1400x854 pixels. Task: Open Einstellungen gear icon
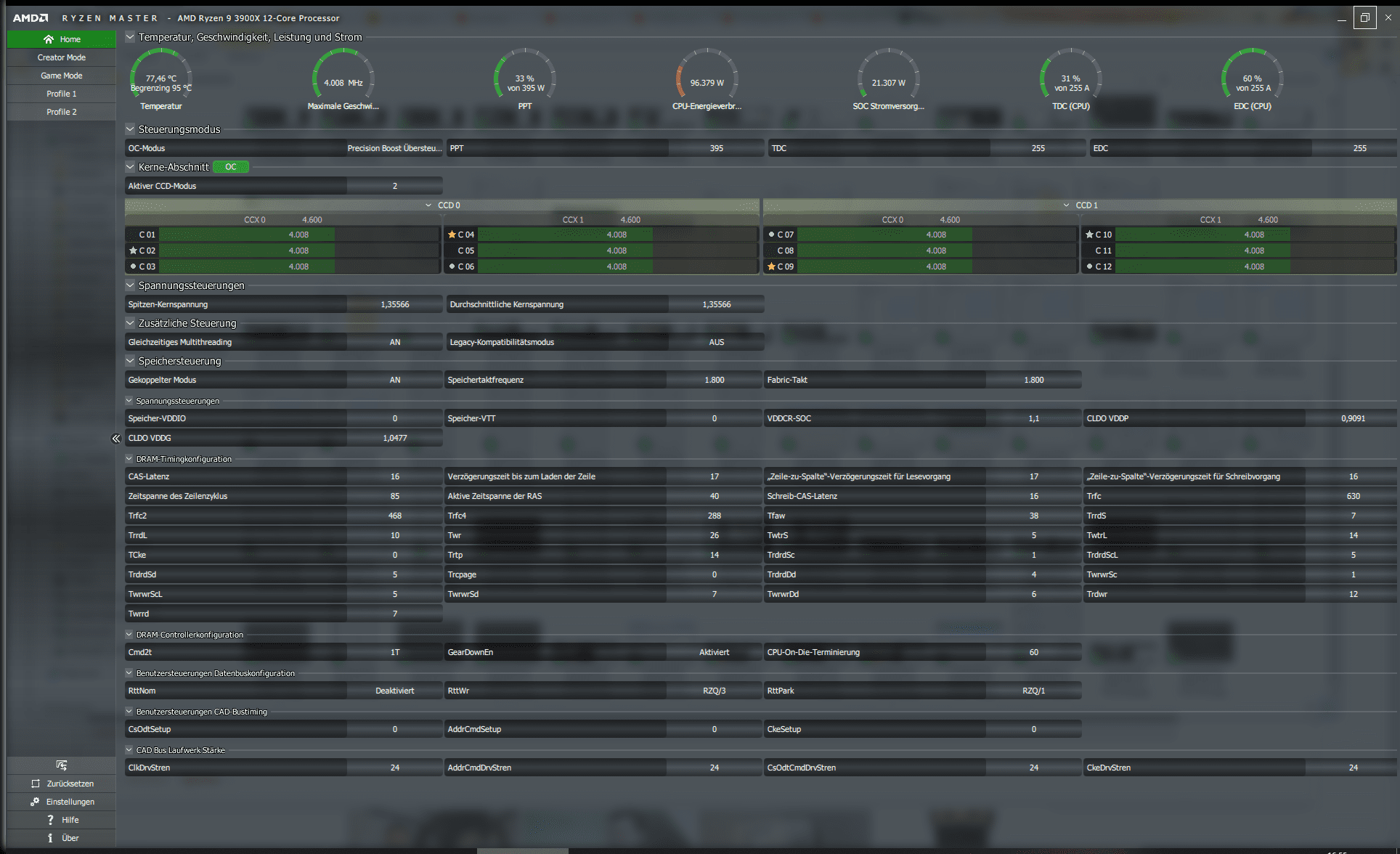click(x=35, y=802)
